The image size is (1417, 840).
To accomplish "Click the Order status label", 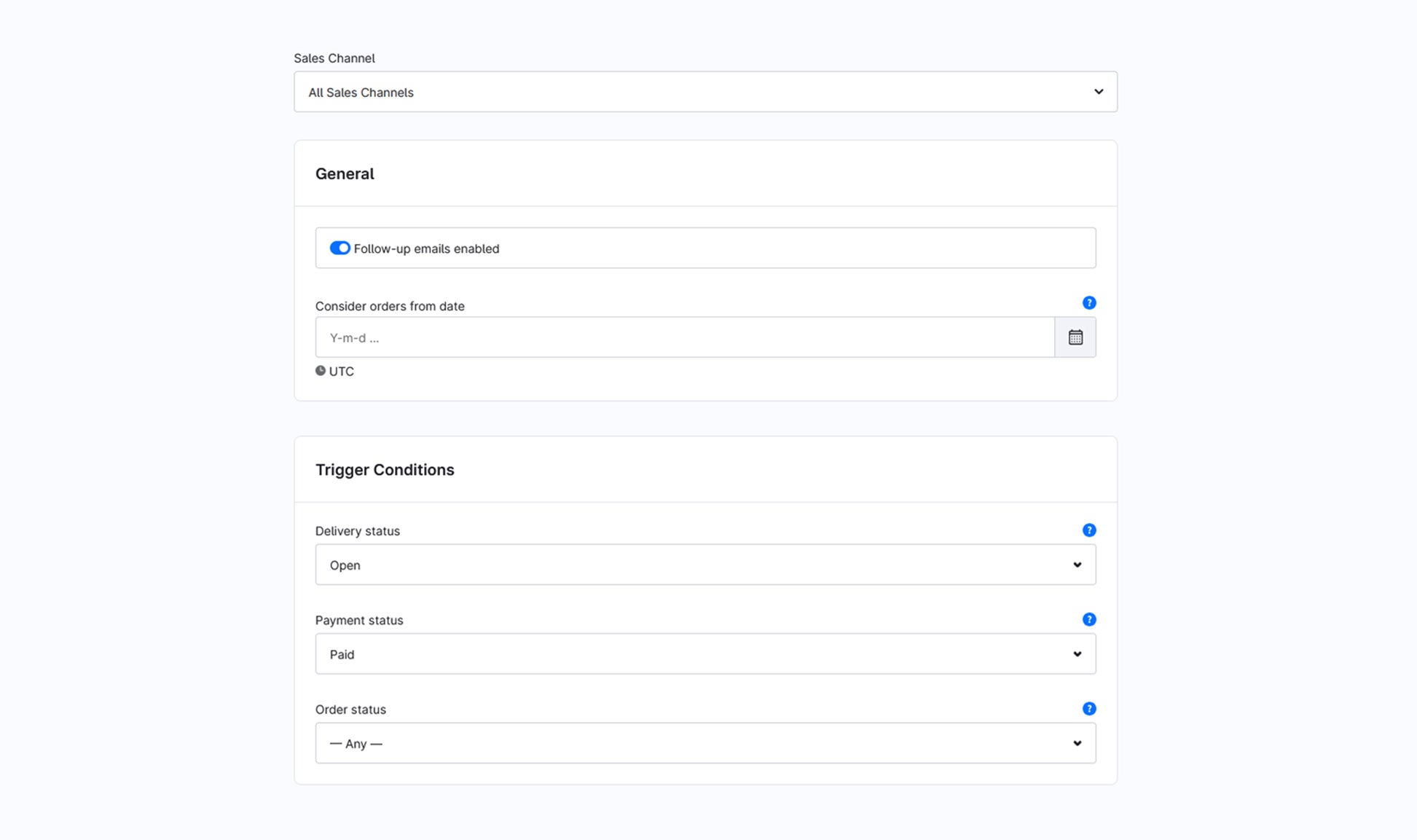I will 350,710.
